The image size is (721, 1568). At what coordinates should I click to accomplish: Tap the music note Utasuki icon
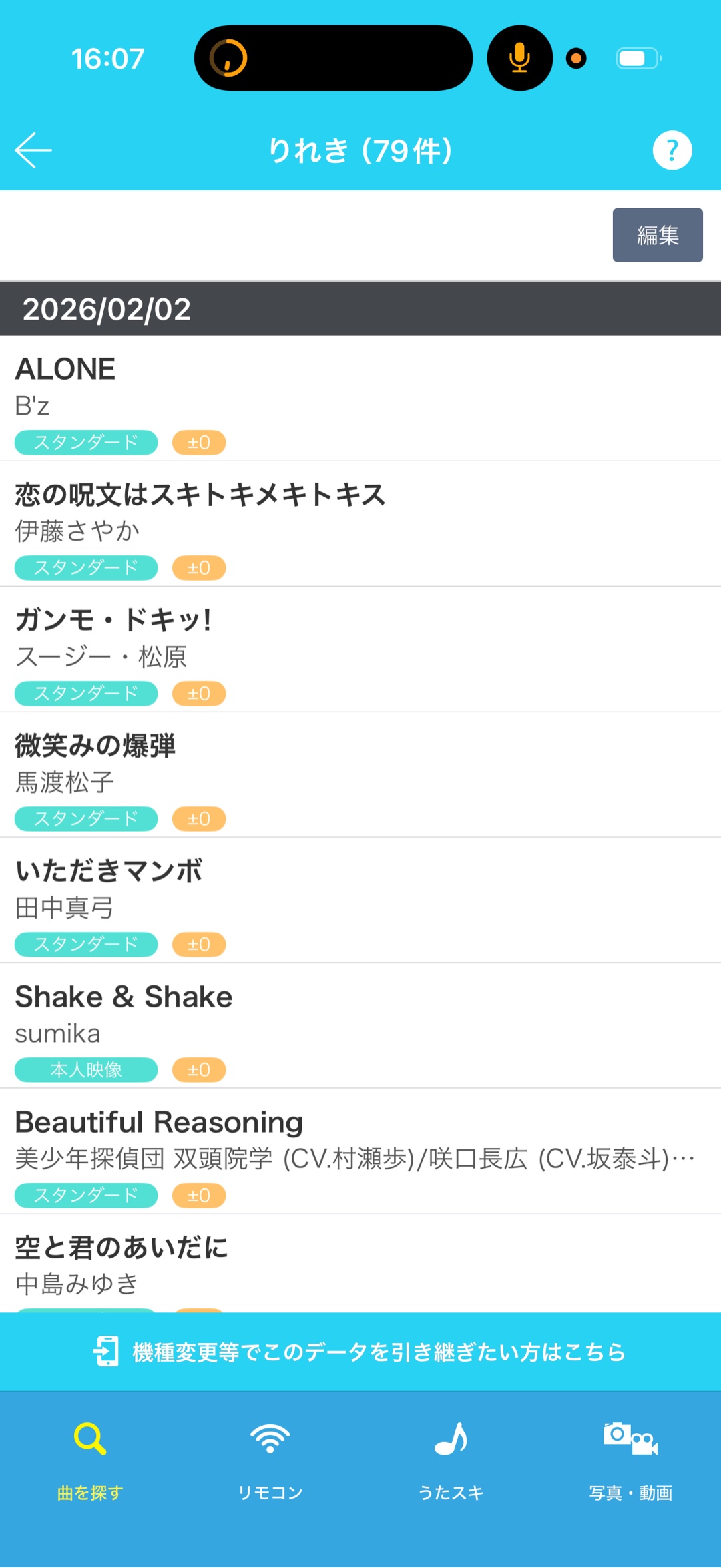(x=451, y=1439)
